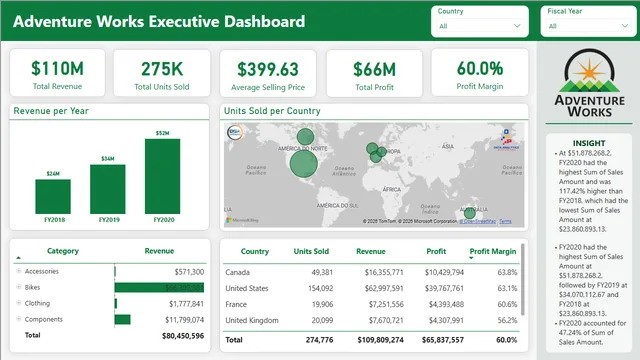Viewport: 640px width, 360px height.
Task: Select the Total Profit $66M card
Action: click(374, 73)
